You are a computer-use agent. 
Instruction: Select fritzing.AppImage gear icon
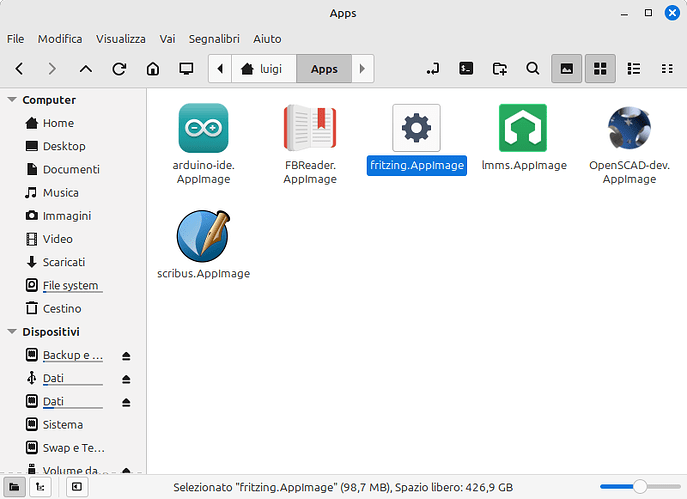pyautogui.click(x=416, y=128)
